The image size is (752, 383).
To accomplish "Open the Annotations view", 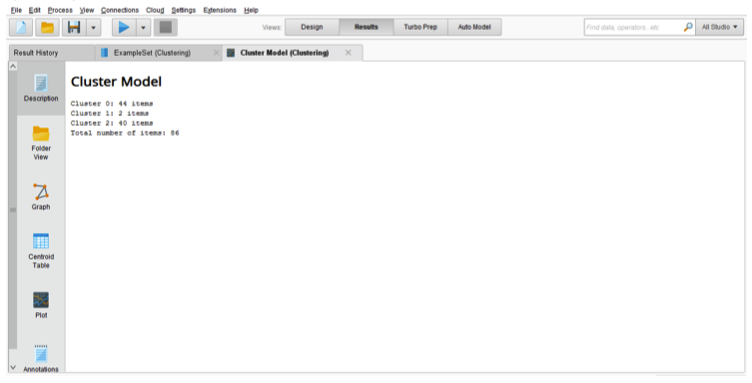I will coord(41,359).
